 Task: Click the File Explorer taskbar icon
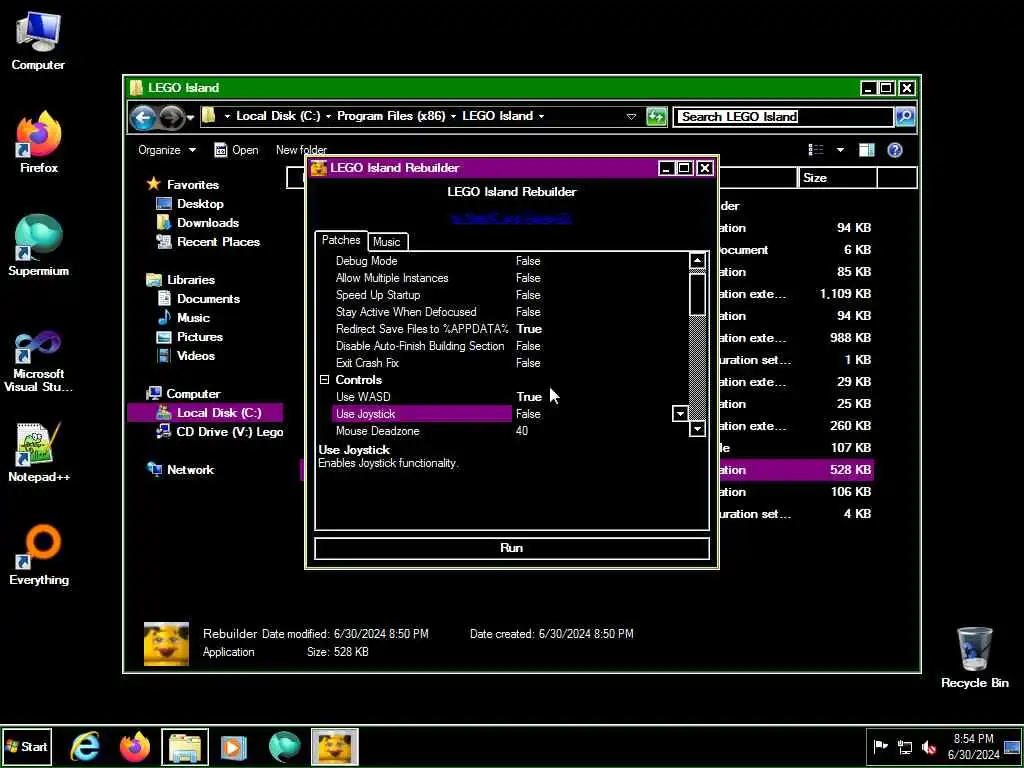pos(185,746)
